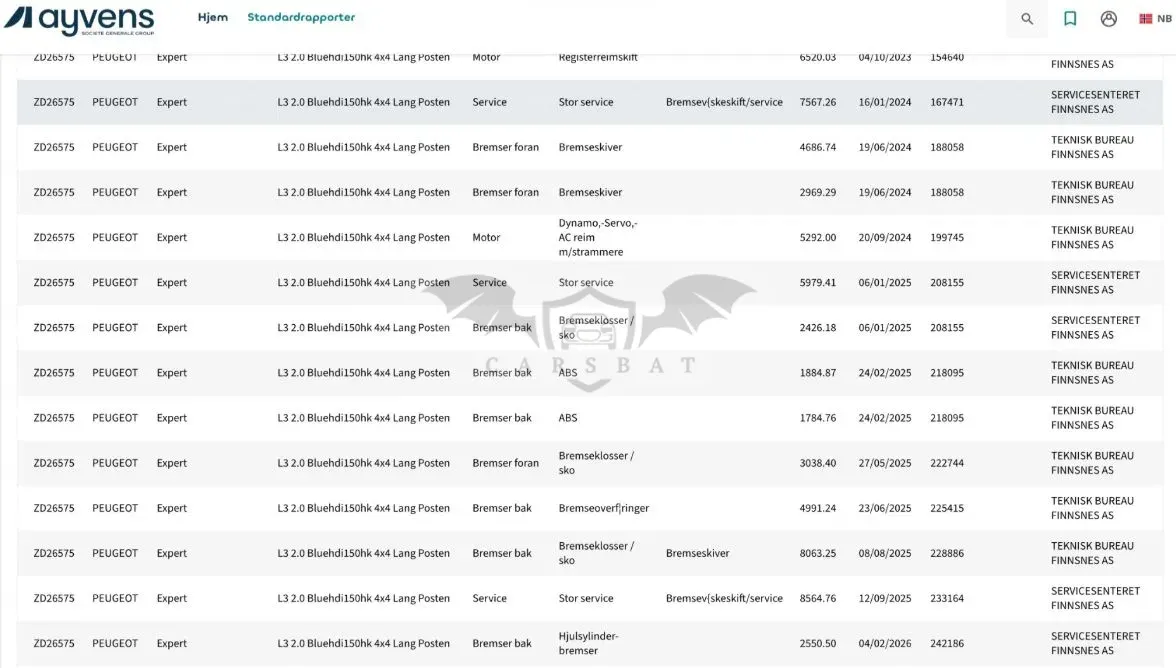Click the Norwegian flag icon

click(x=1145, y=19)
